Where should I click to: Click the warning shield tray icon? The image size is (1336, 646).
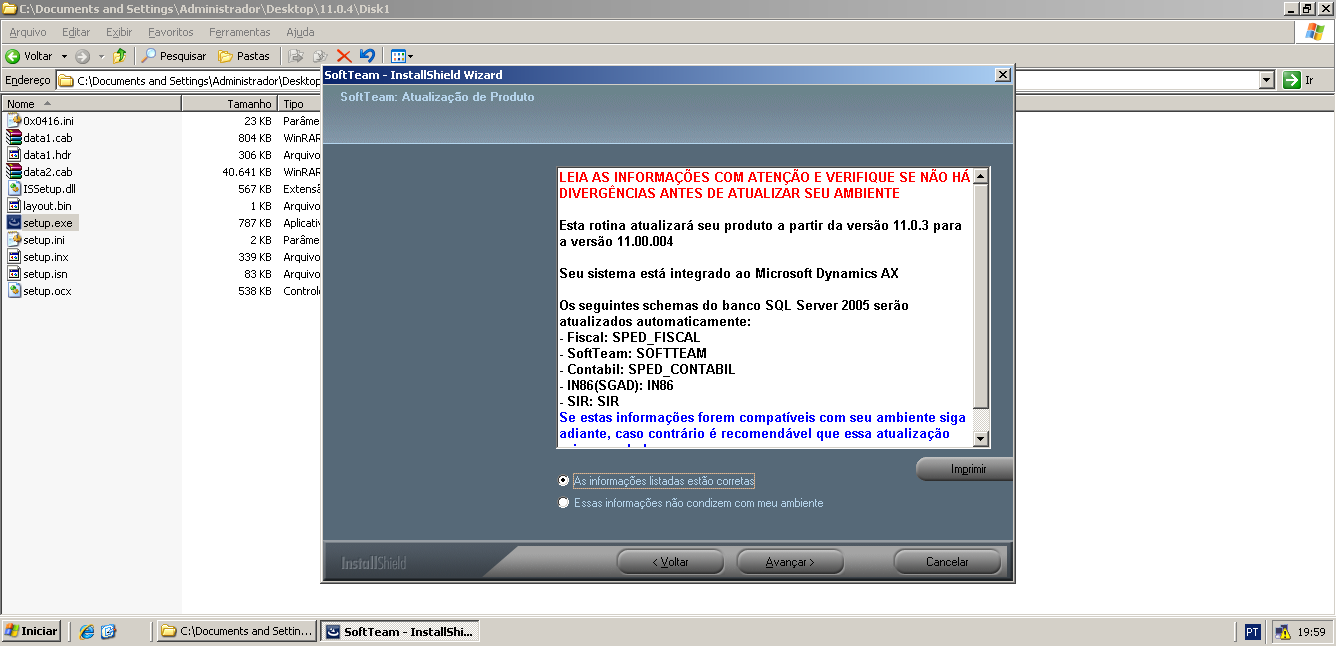point(1283,632)
